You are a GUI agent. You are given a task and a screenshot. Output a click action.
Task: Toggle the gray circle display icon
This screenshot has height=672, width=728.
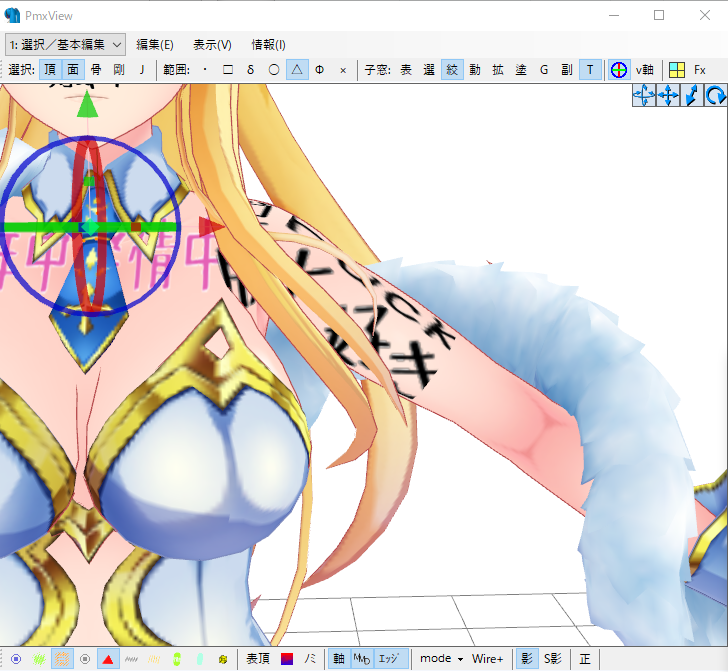coord(85,659)
